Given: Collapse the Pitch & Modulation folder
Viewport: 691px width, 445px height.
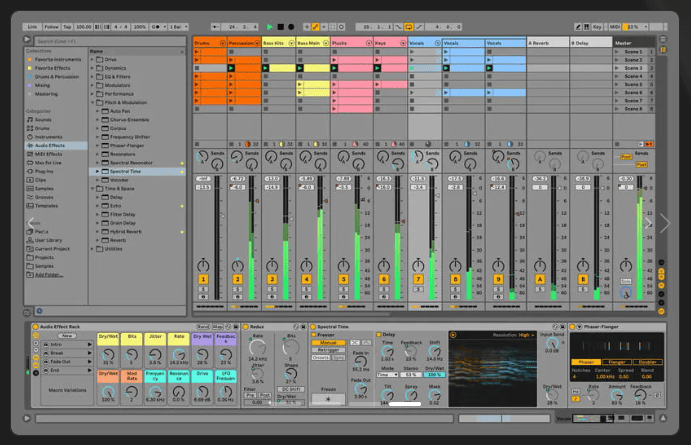Looking at the screenshot, I should 92,102.
